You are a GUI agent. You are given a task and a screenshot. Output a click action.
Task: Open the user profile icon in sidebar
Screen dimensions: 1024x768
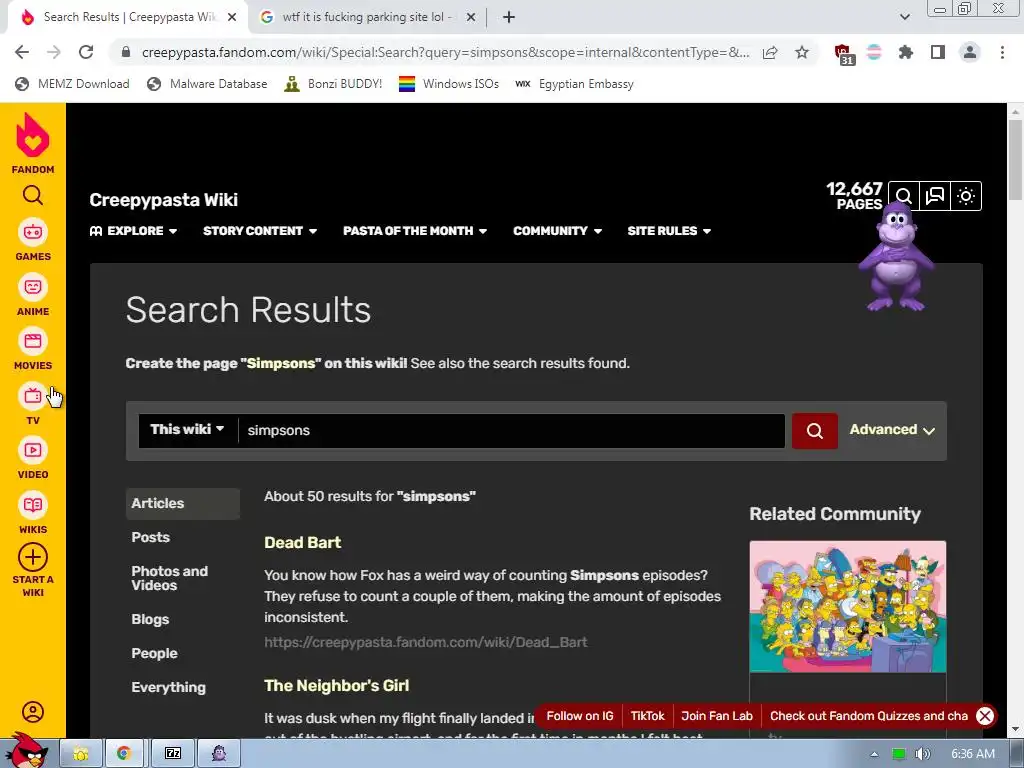click(33, 711)
